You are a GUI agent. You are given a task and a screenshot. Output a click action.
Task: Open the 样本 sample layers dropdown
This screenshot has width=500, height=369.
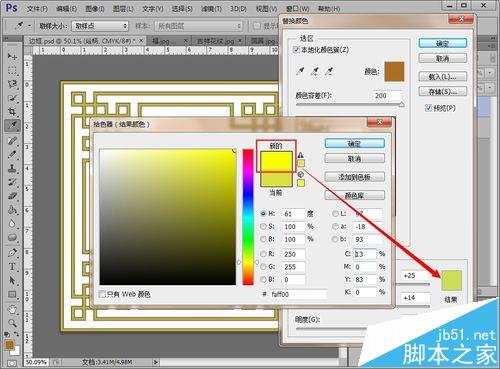tap(199, 26)
